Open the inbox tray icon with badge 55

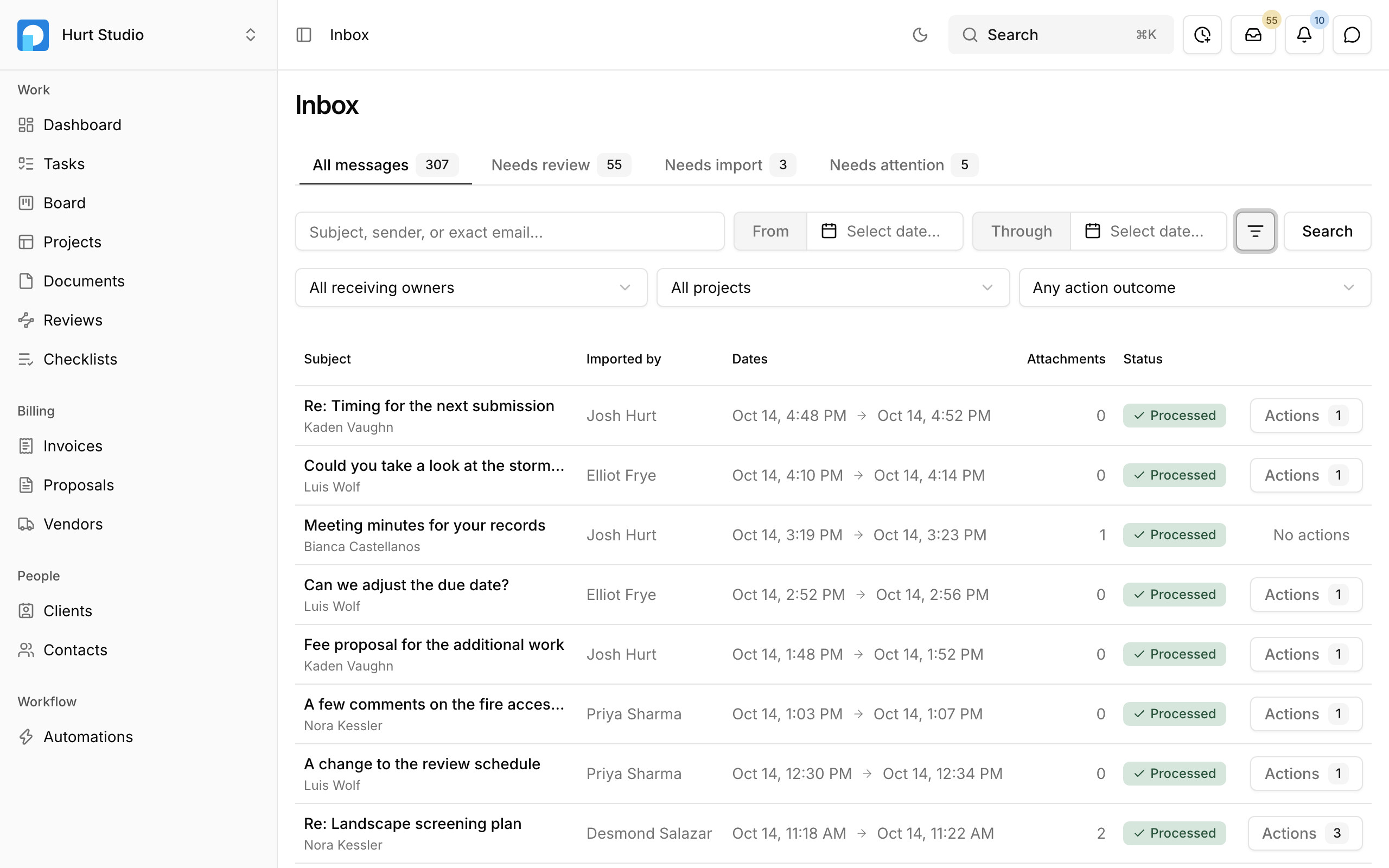1253,35
